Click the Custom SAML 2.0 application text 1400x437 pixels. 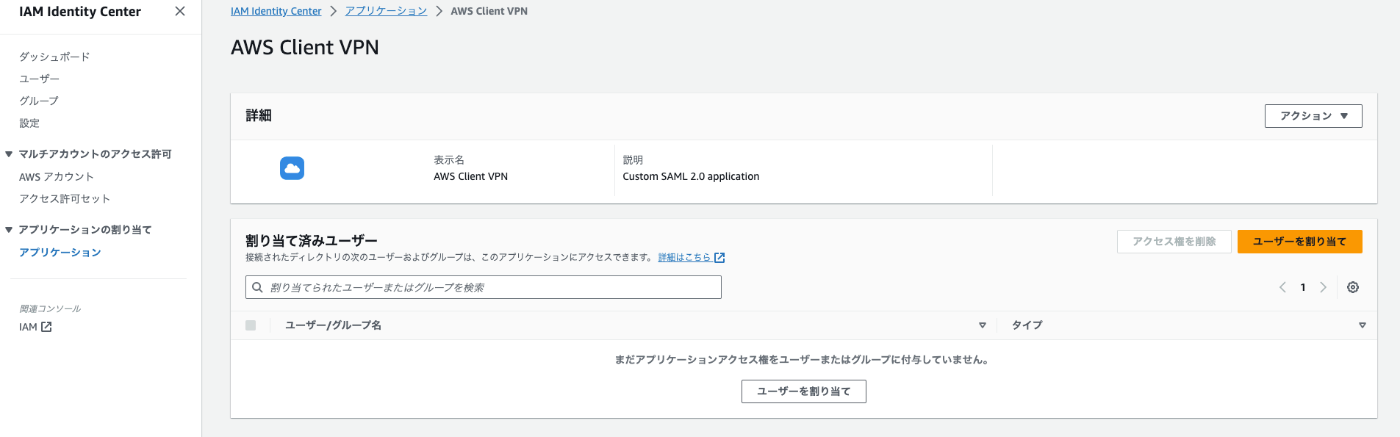[x=691, y=177]
